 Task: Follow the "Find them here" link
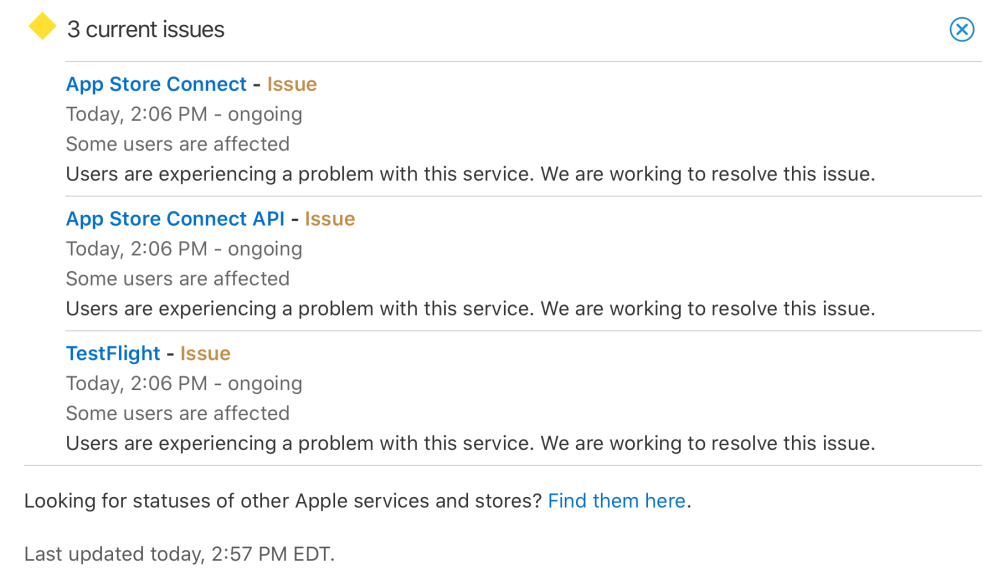(x=616, y=501)
